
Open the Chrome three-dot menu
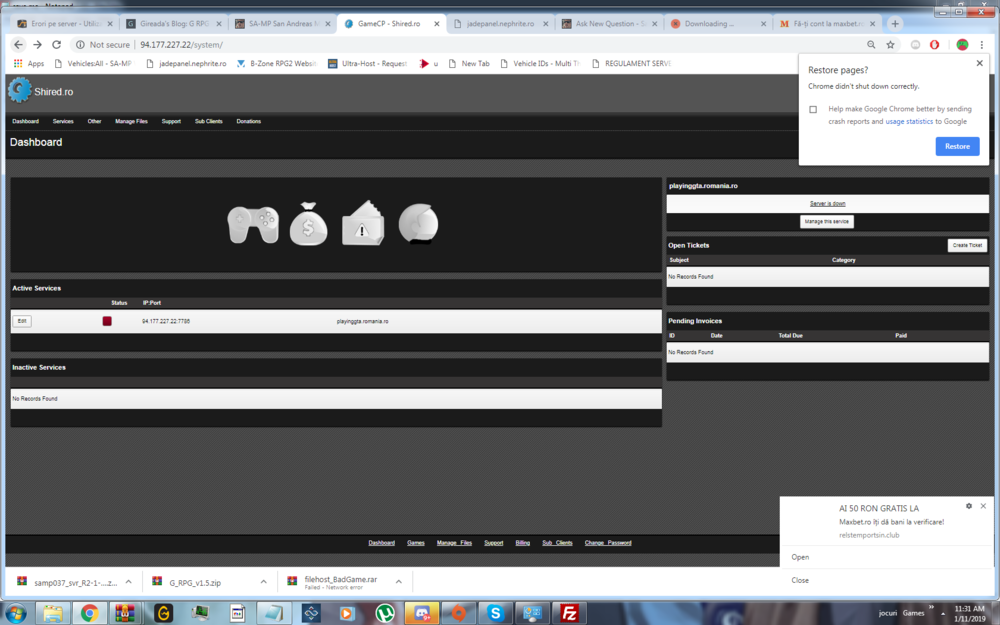click(982, 45)
